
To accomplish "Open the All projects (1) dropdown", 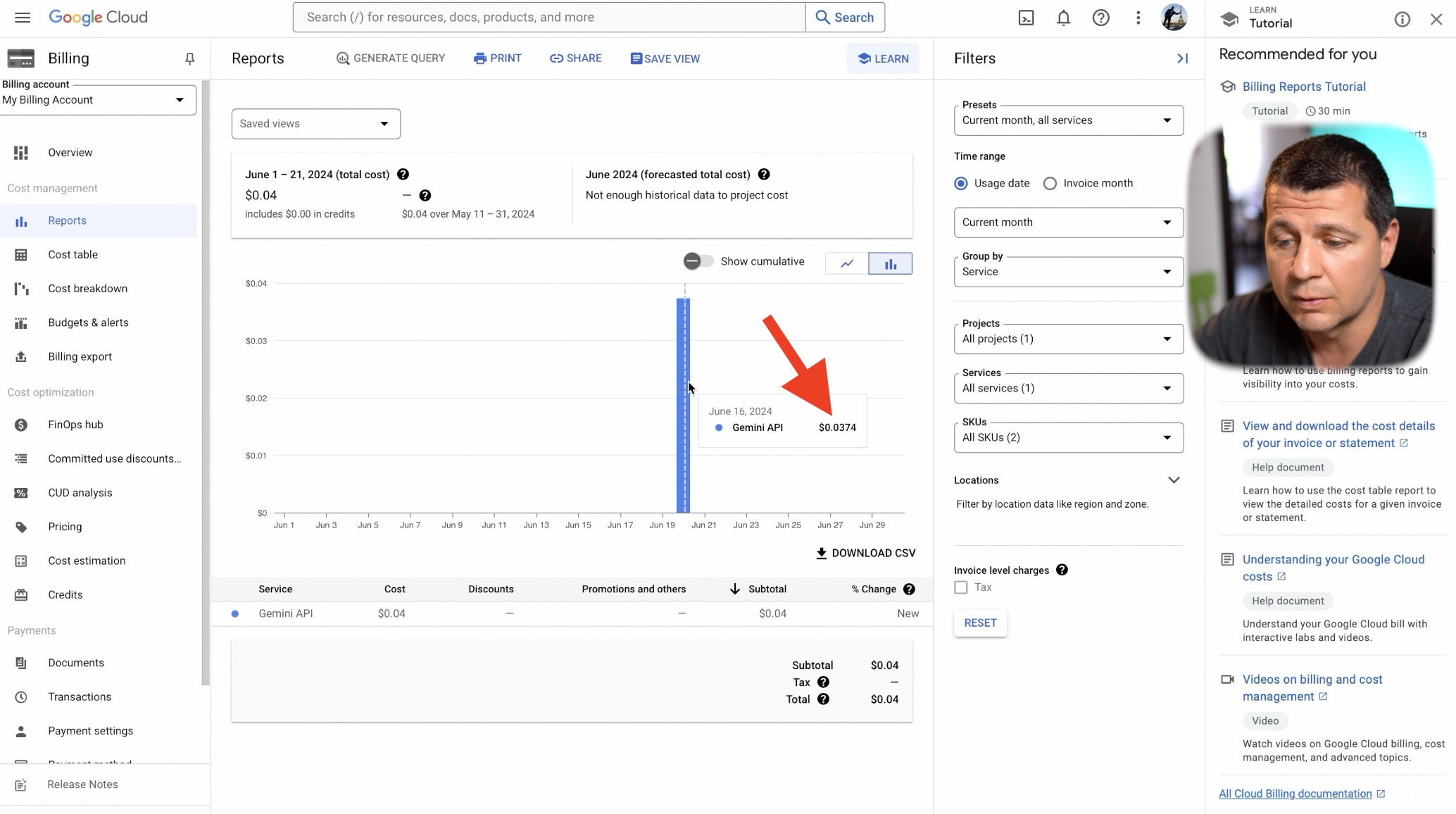I will point(1068,339).
